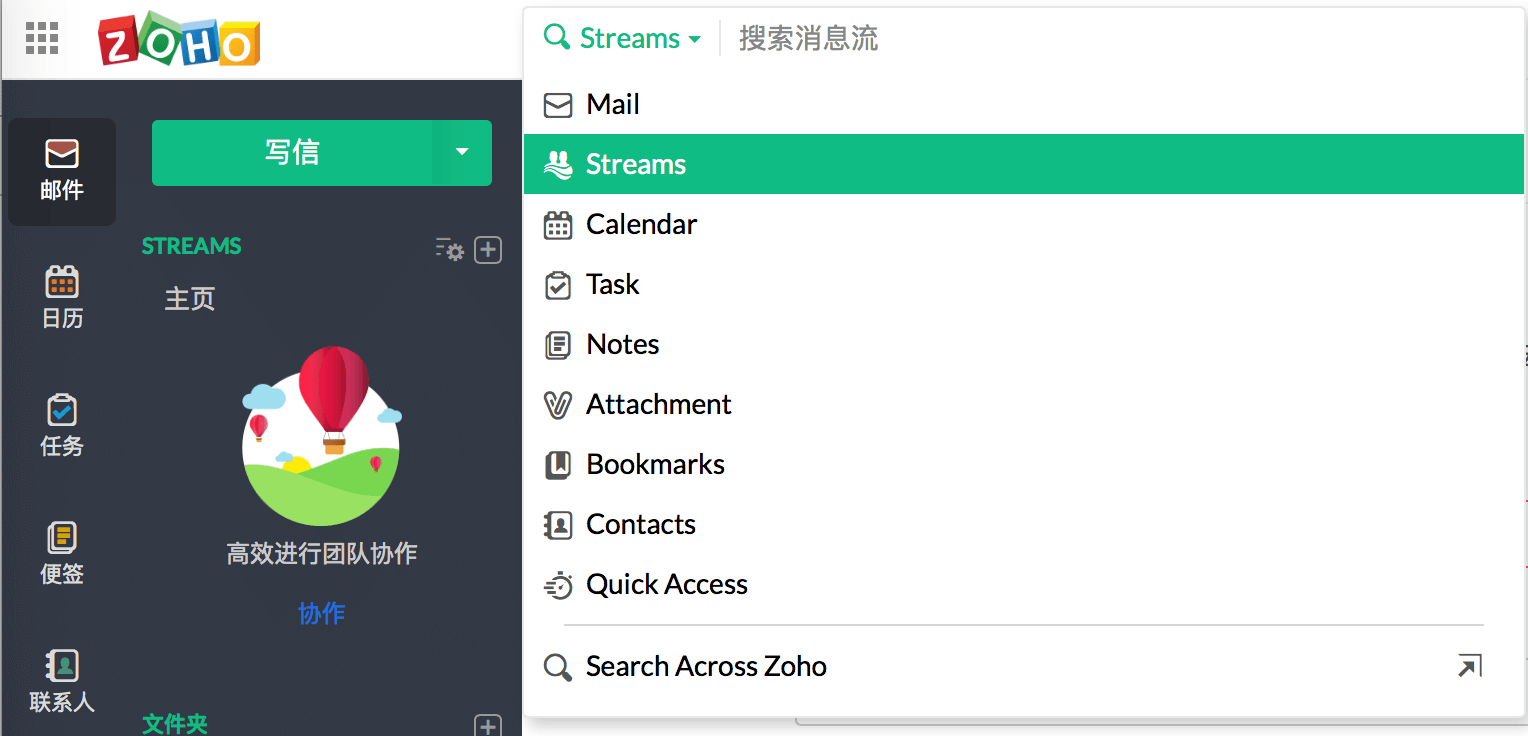Pick Bookmarks from the search list
The width and height of the screenshot is (1528, 736).
[655, 464]
